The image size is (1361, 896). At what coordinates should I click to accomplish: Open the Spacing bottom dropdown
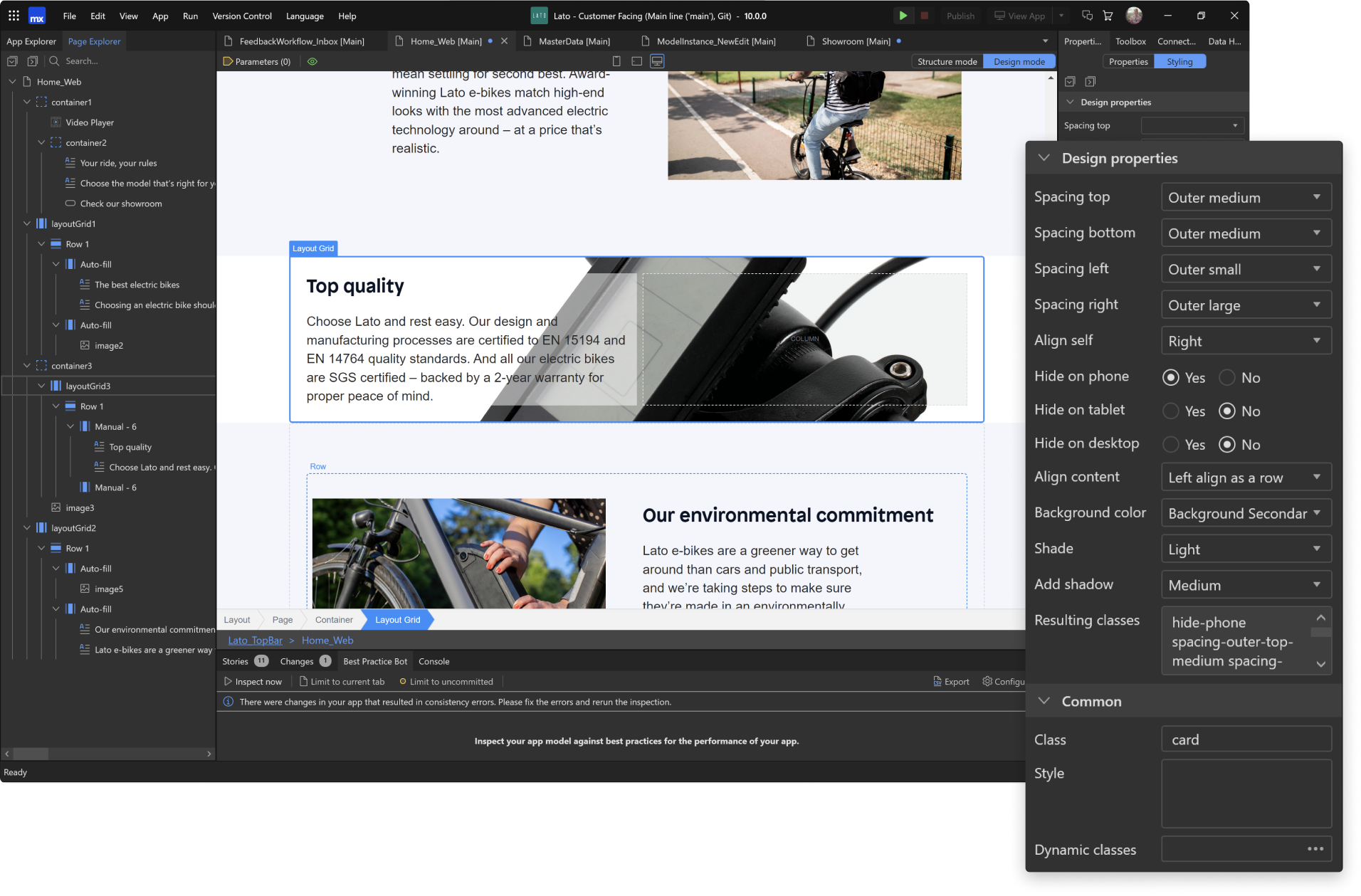click(x=1246, y=233)
